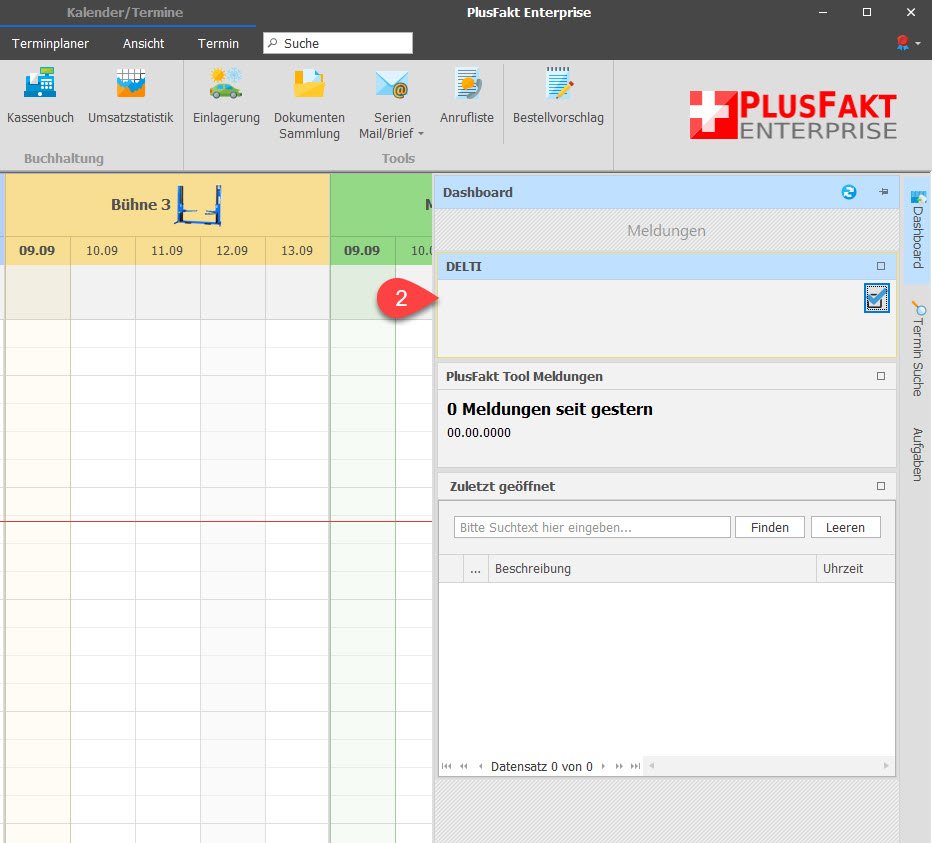Click the PlusFakt Enterprise logo
This screenshot has height=843, width=932.
click(x=793, y=115)
